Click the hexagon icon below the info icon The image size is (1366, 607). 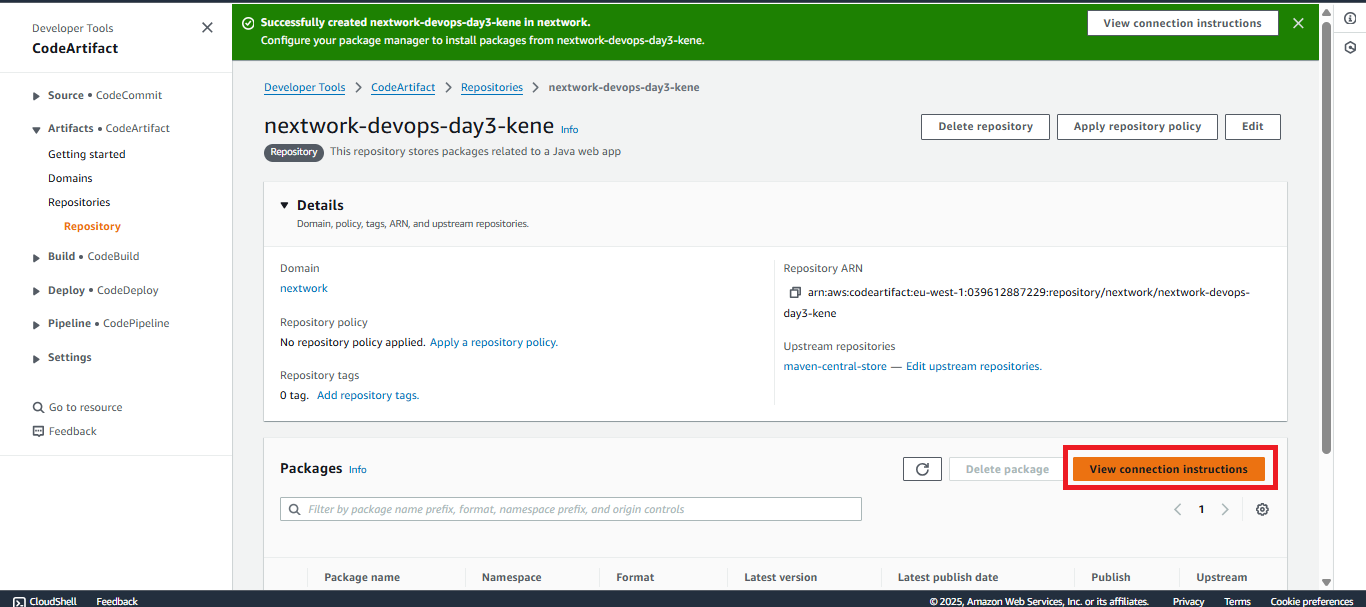coord(1349,47)
